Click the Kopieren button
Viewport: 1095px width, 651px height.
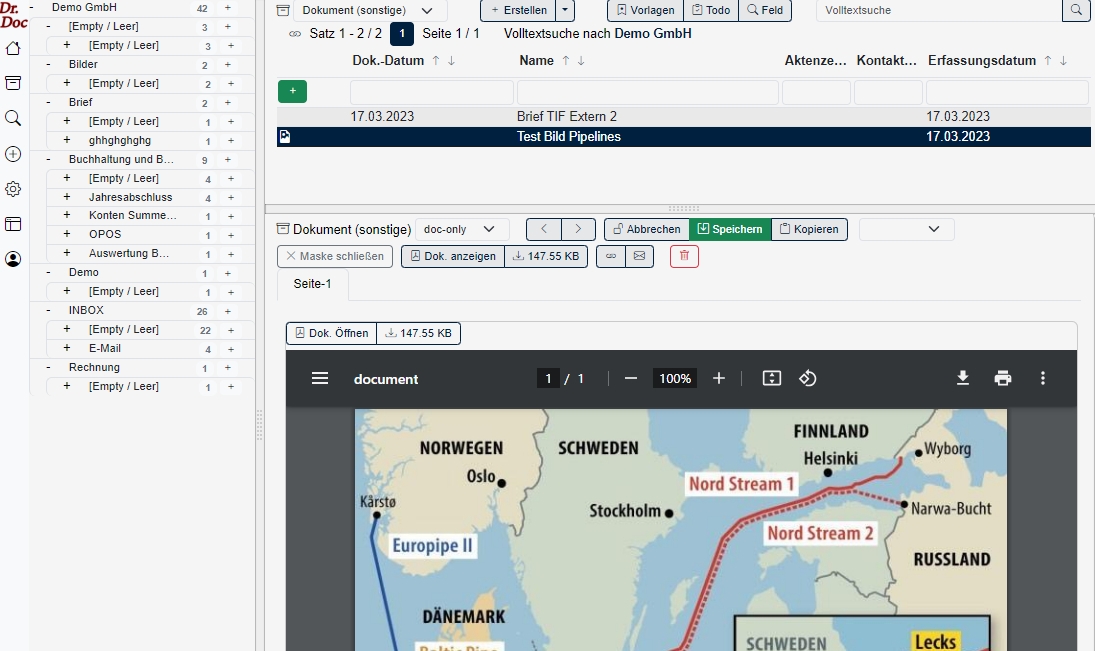click(809, 229)
